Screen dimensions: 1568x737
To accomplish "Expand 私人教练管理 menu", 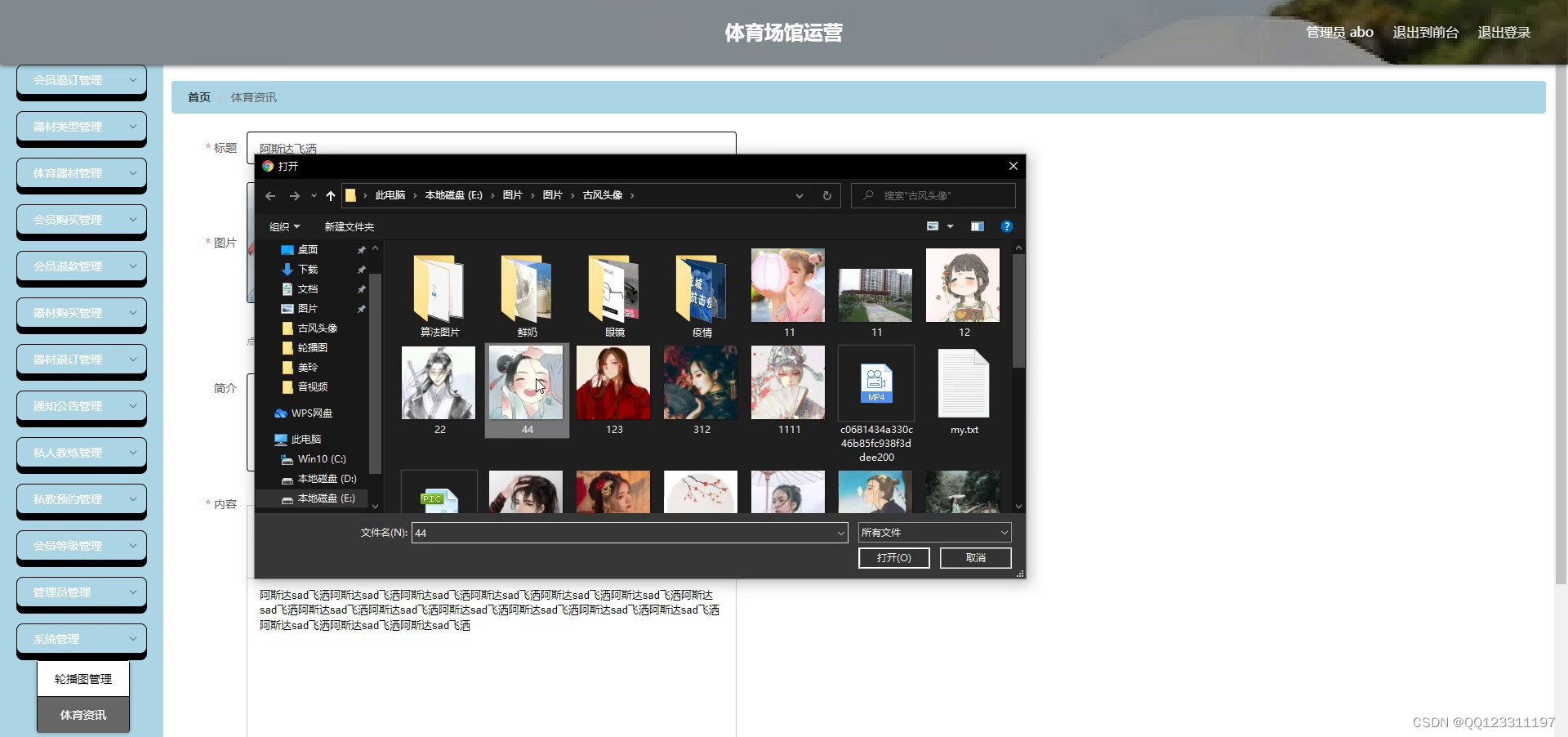I will pyautogui.click(x=82, y=453).
